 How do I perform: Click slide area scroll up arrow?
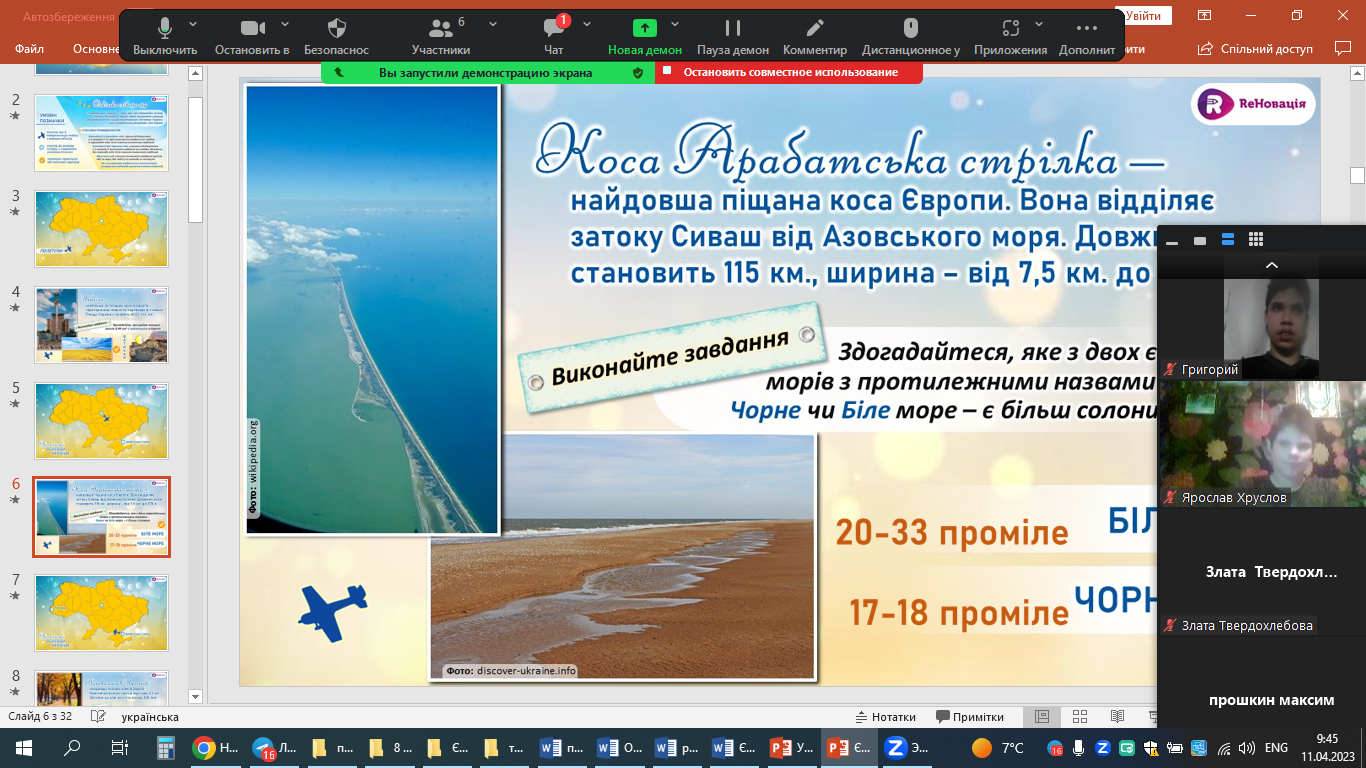(1357, 72)
